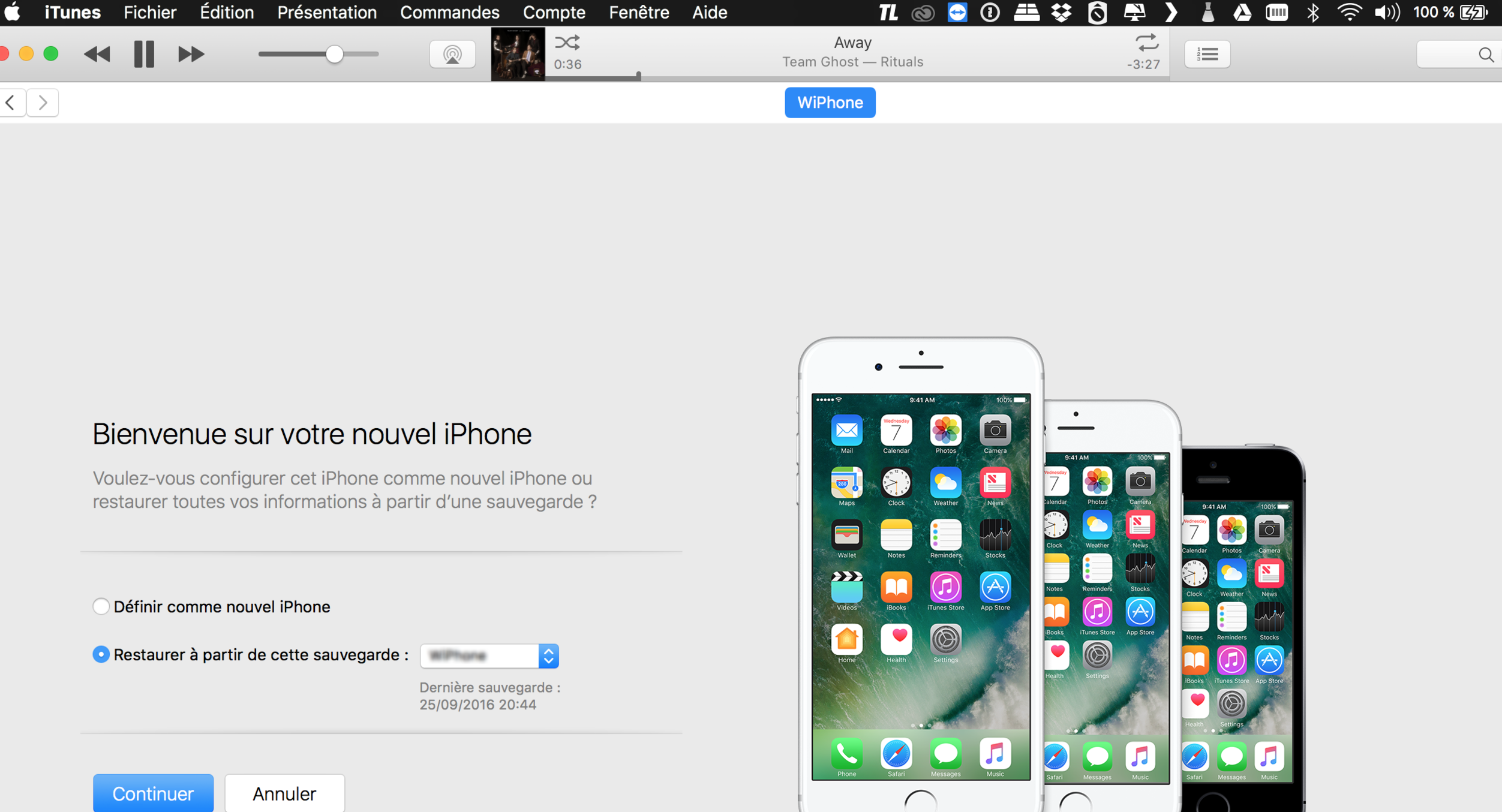1502x812 pixels.
Task: Click the search magnifier field
Action: (x=1459, y=55)
